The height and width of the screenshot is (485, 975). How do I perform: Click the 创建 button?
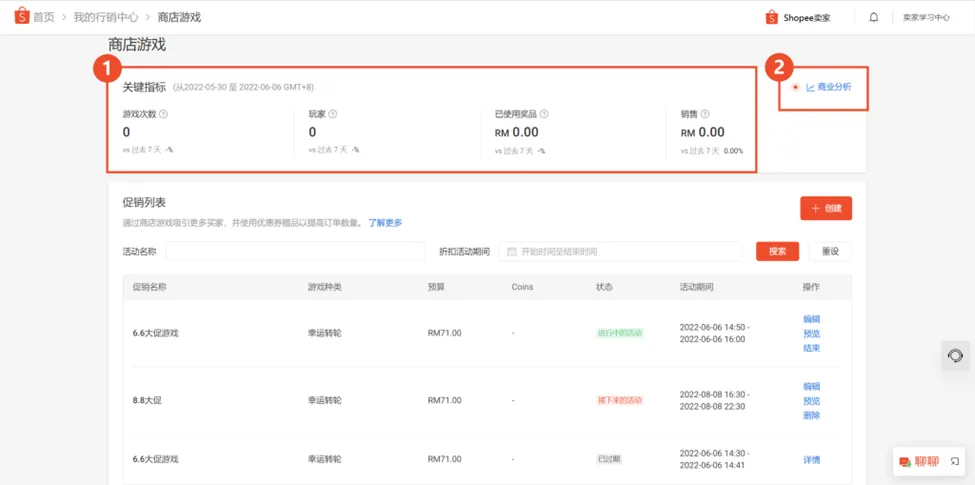point(826,208)
